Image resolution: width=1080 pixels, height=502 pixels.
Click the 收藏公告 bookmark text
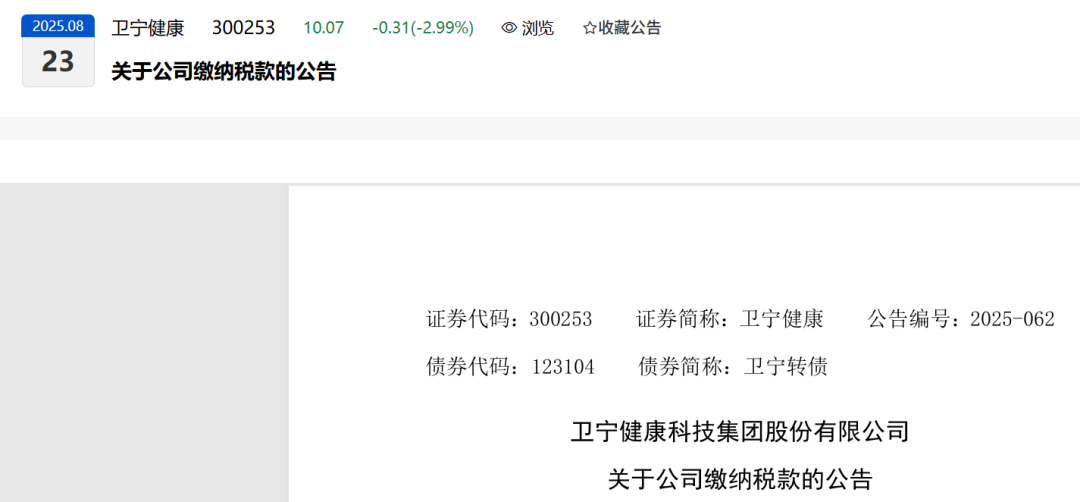pos(629,28)
